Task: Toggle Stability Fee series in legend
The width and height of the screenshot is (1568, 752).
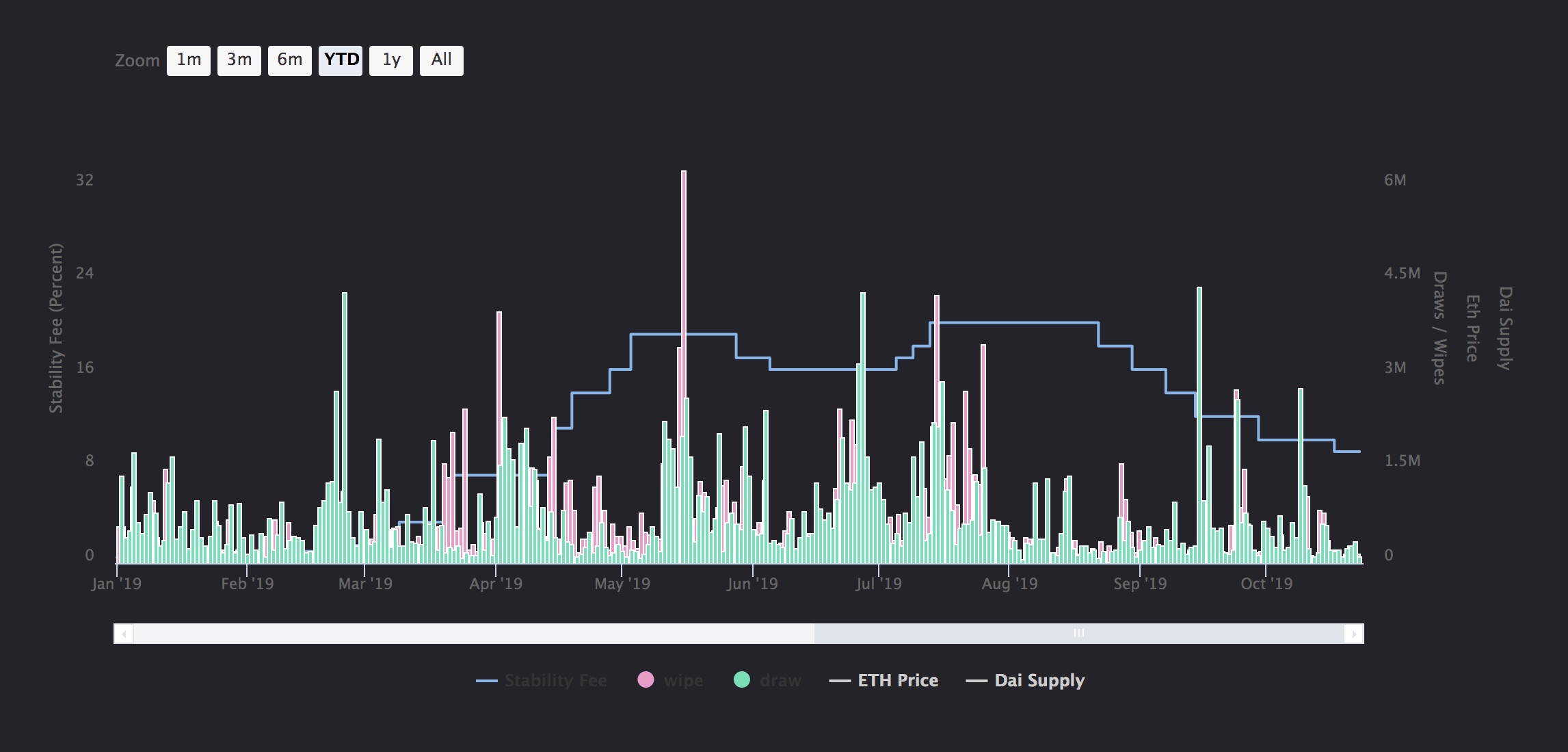Action: pos(542,680)
